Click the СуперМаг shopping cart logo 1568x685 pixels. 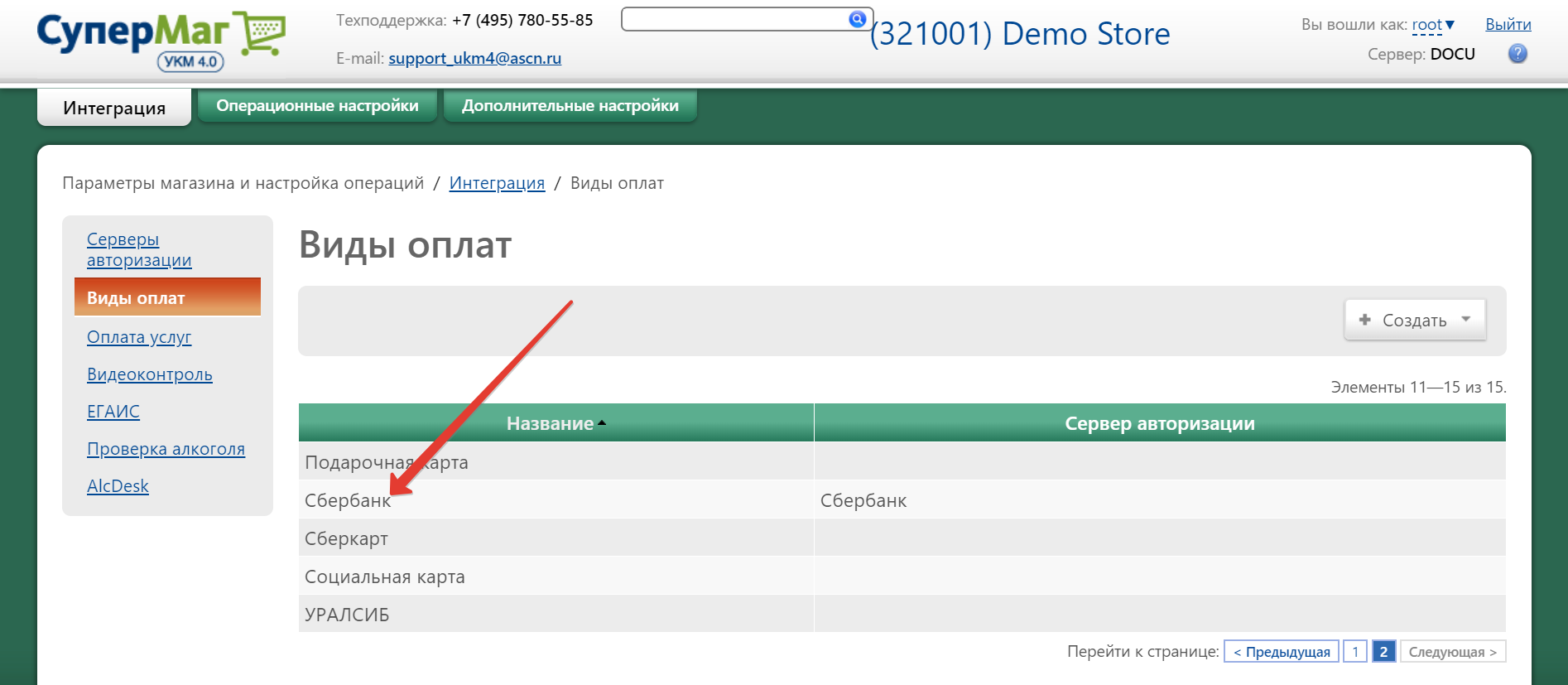[x=161, y=41]
